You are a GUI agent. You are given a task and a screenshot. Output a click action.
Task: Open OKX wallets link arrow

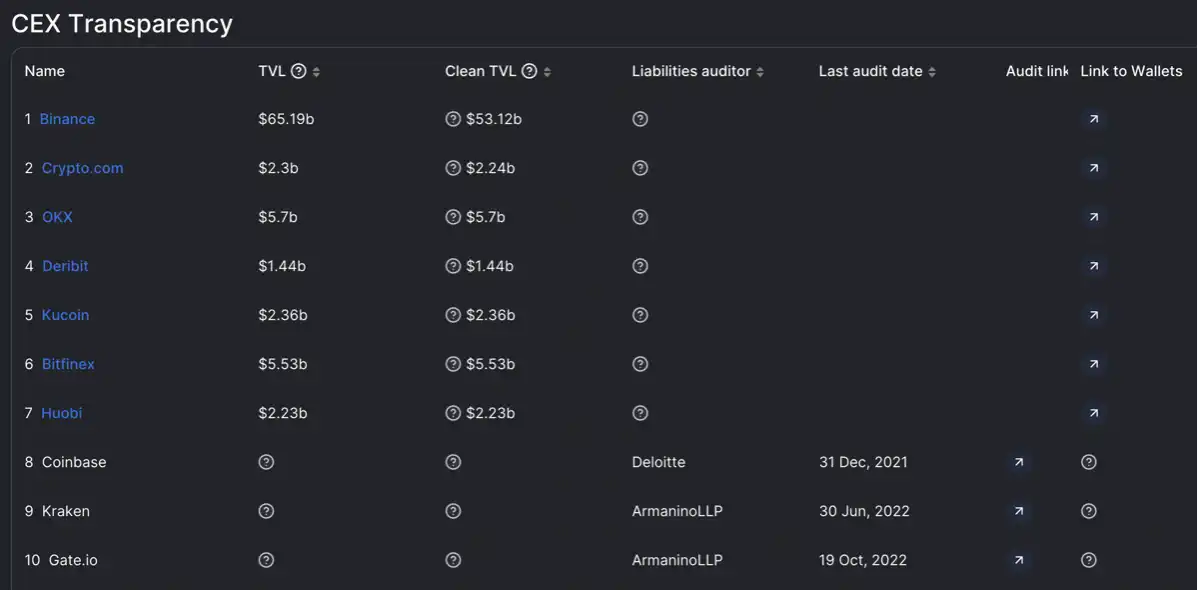1094,217
